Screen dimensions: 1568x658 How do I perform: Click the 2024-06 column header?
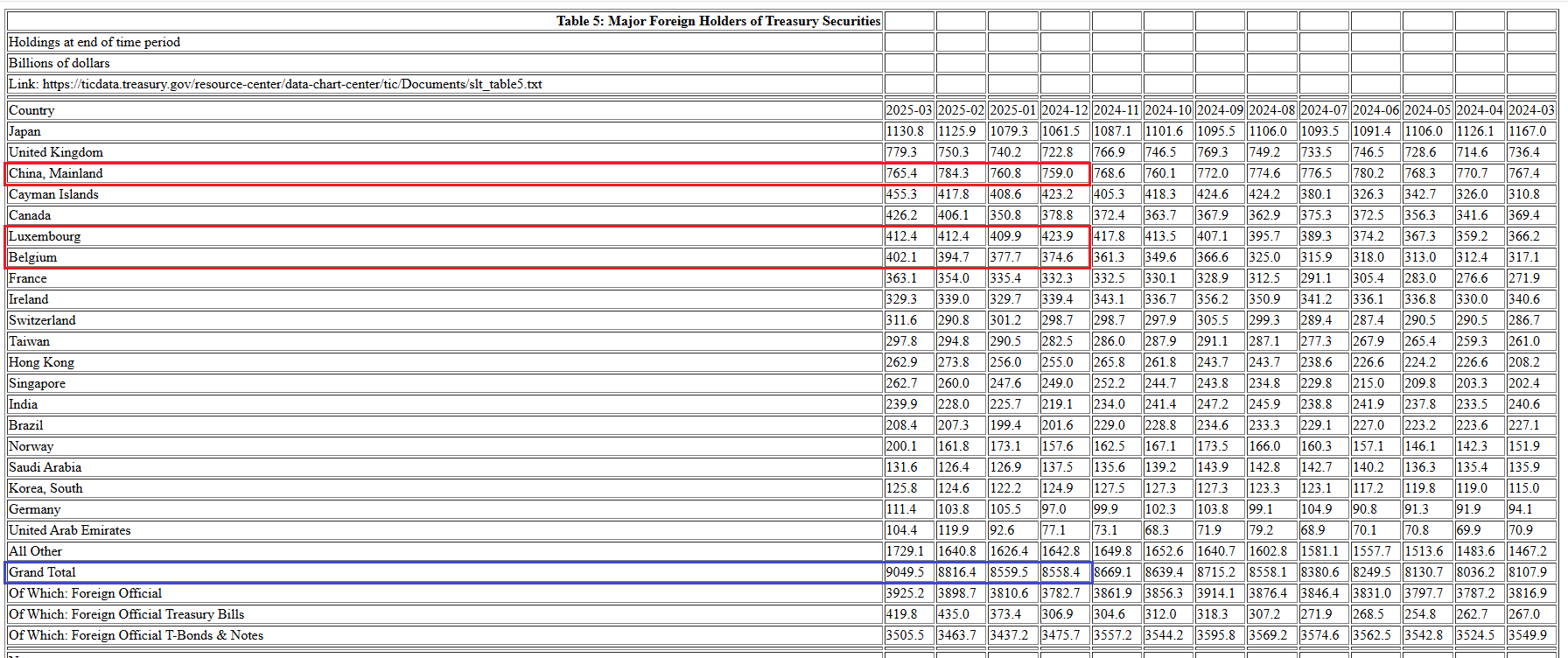click(x=1375, y=110)
